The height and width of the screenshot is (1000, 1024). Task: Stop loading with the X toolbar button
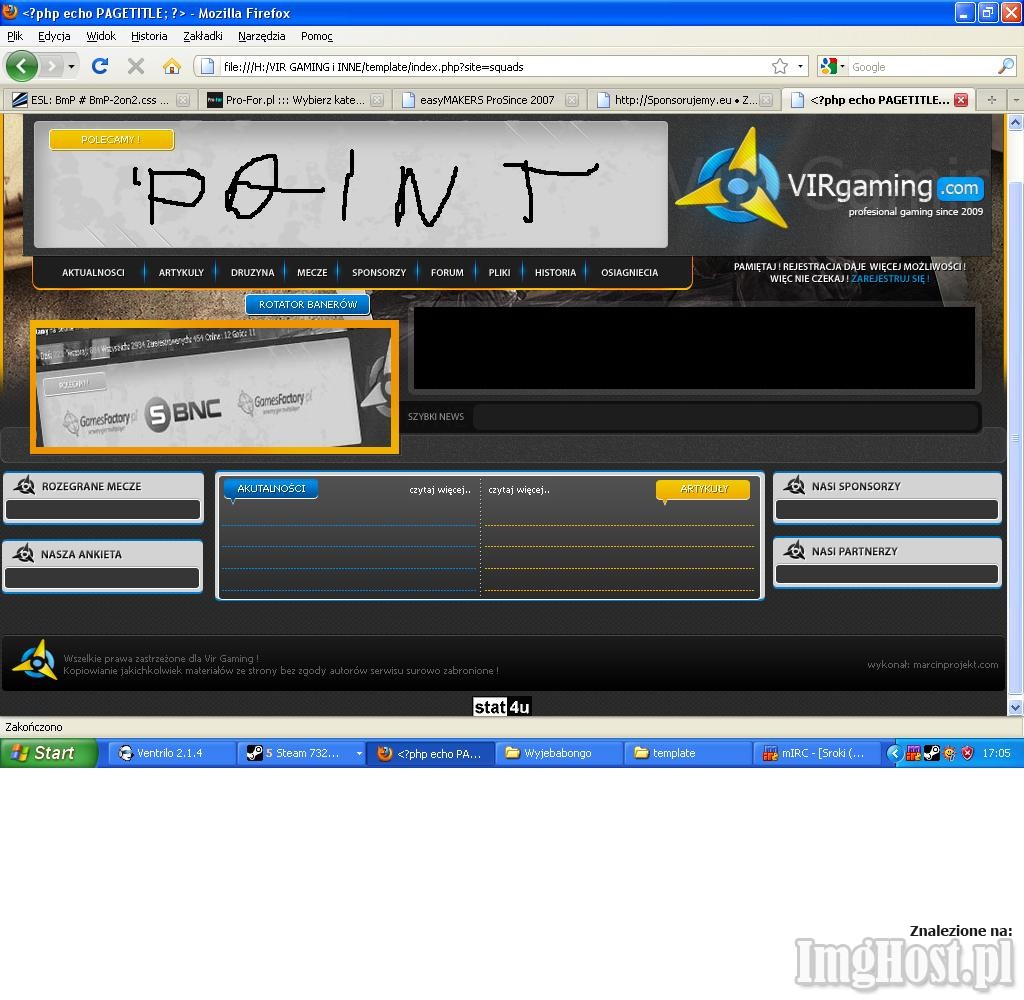click(x=136, y=66)
